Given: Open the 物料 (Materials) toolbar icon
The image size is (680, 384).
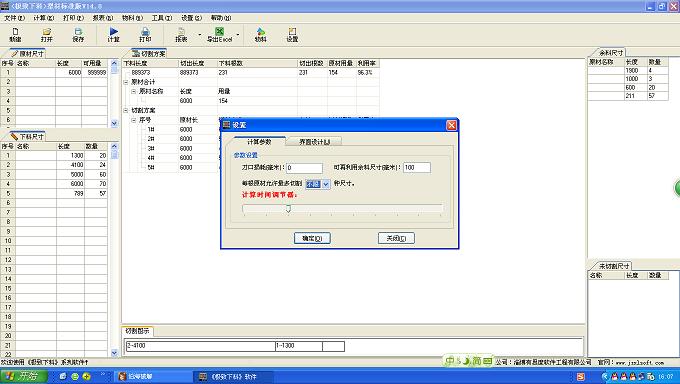Looking at the screenshot, I should coord(260,35).
